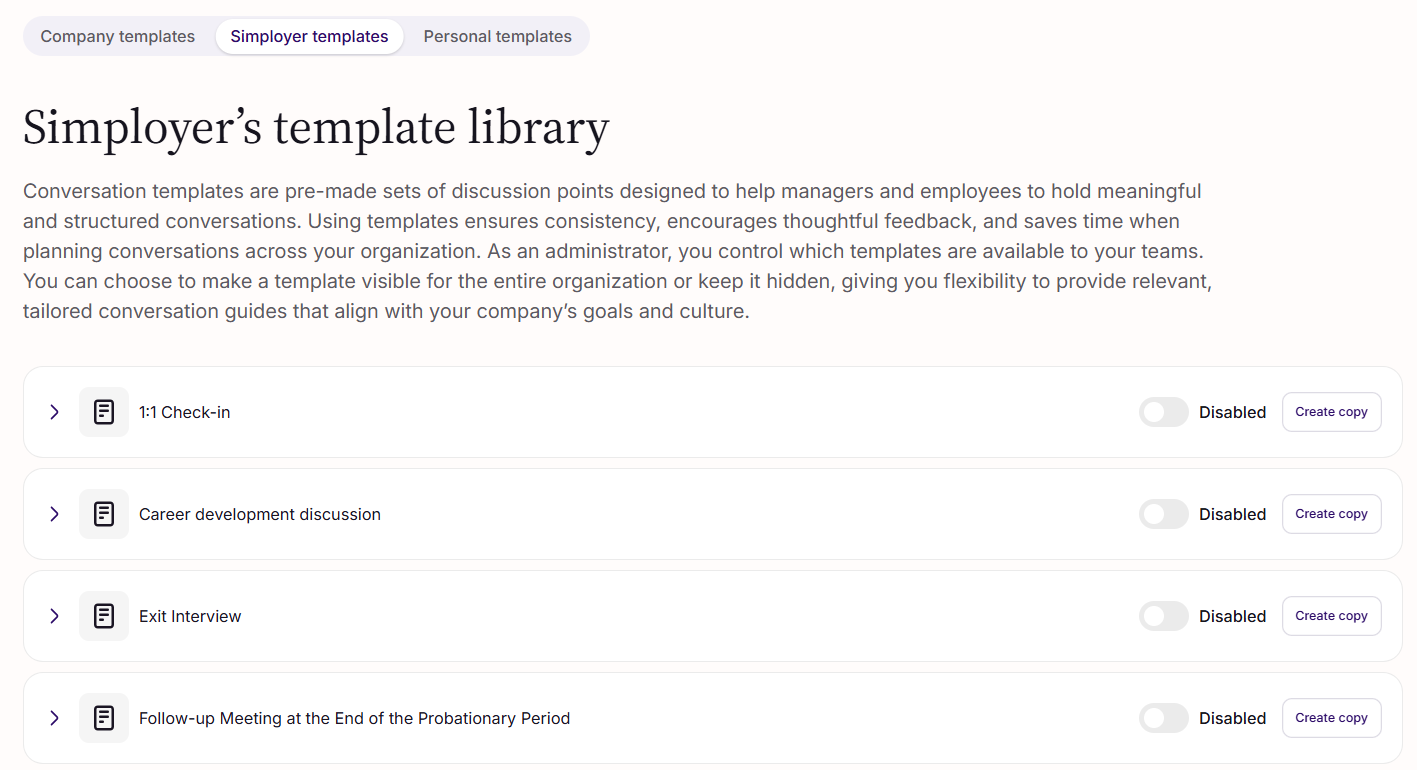
Task: Switch to the Company templates tab
Action: pos(118,37)
